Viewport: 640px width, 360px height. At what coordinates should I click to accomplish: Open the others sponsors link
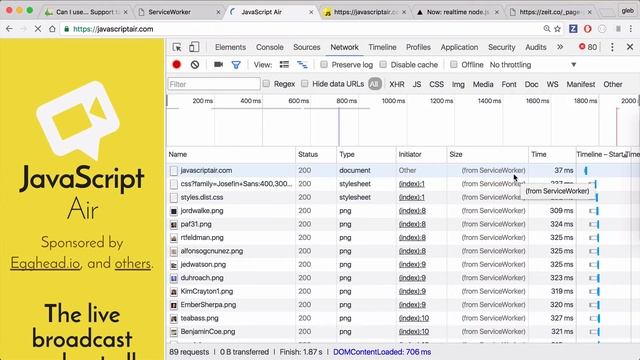point(133,264)
